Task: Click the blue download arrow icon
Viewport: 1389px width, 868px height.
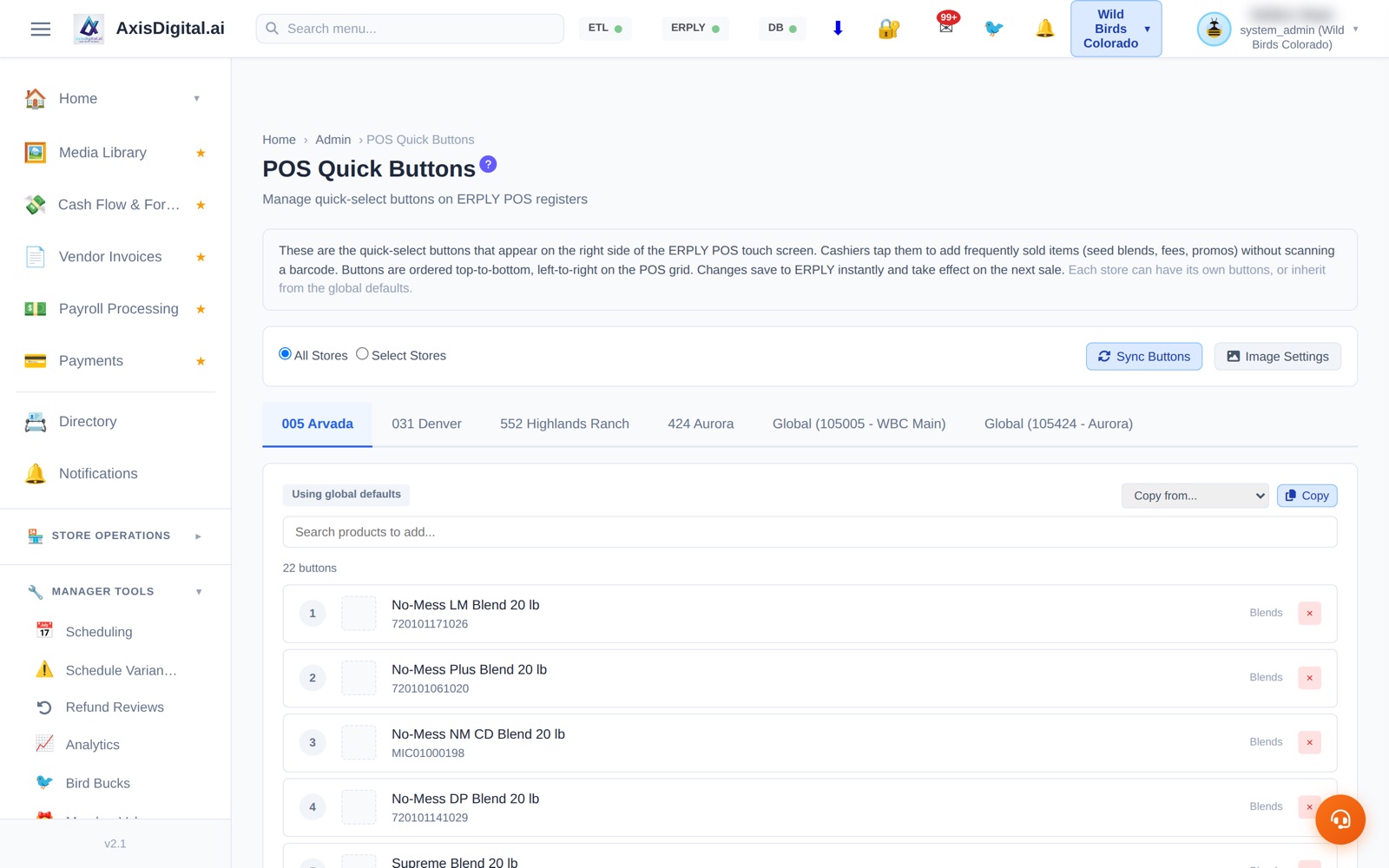Action: coord(838,28)
